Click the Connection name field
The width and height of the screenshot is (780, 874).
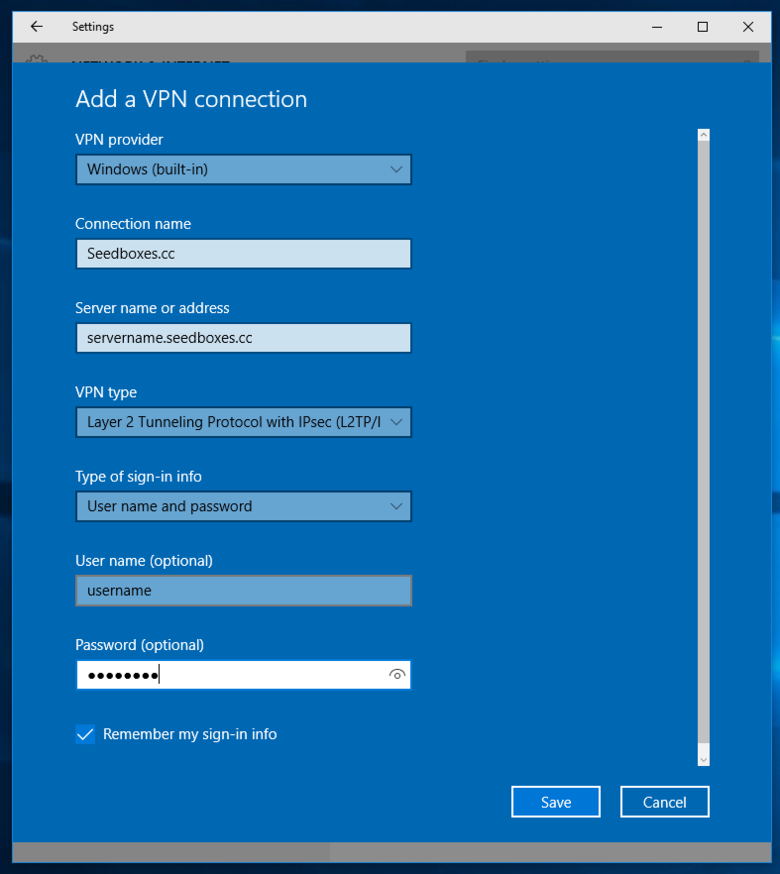[244, 254]
